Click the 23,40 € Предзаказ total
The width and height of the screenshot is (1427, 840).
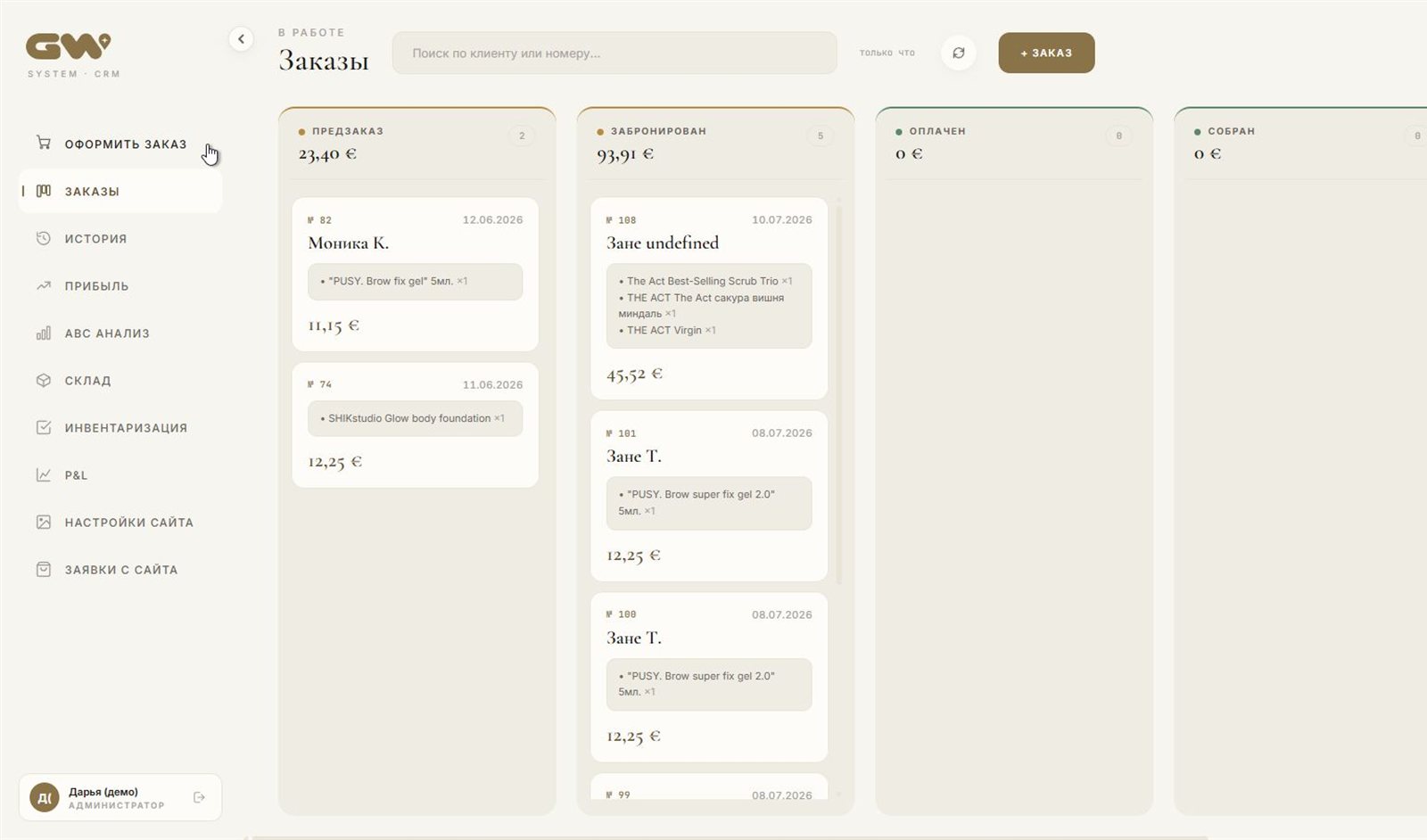327,154
